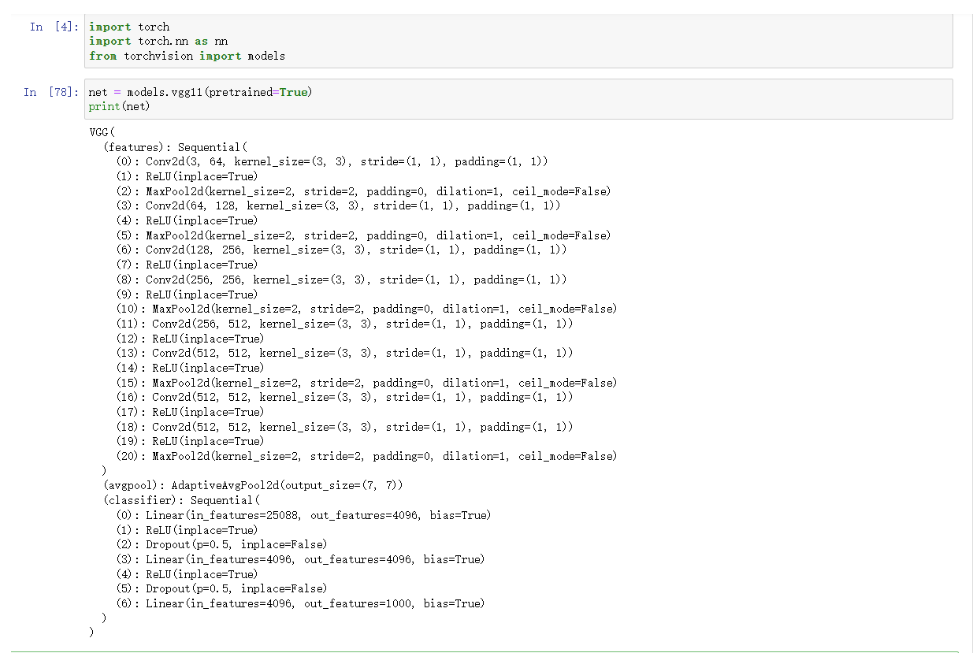Select the In [78] cell prompt
The width and height of the screenshot is (975, 664).
(51, 92)
